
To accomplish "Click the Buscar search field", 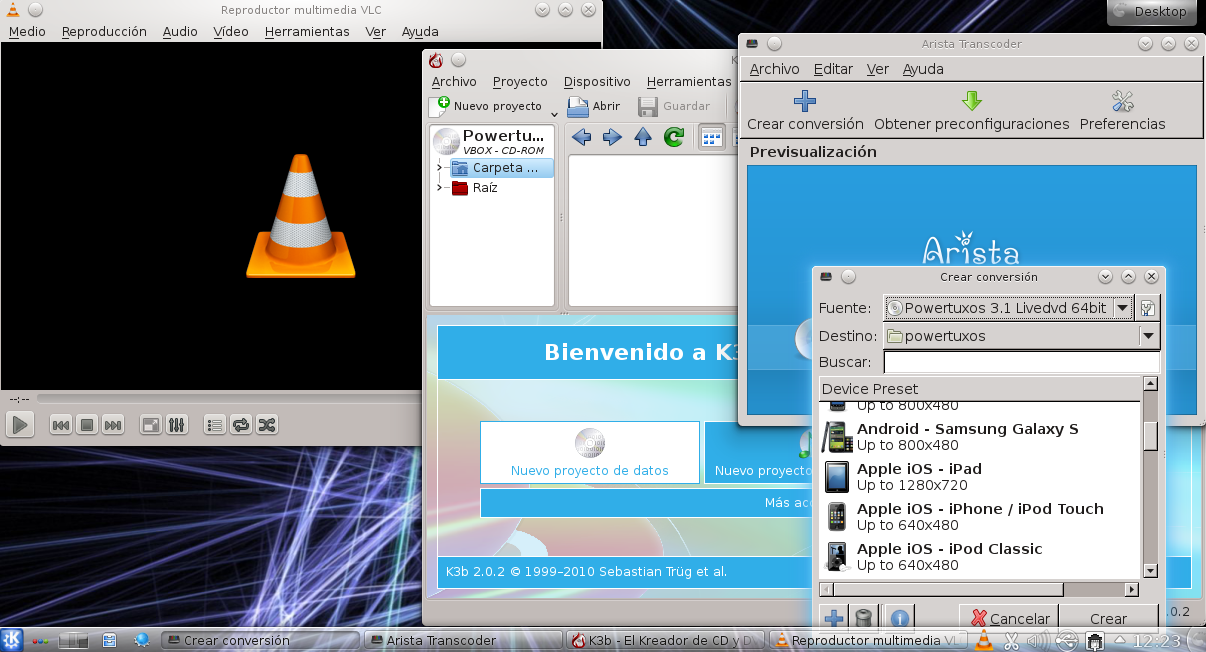I will pyautogui.click(x=1021, y=362).
